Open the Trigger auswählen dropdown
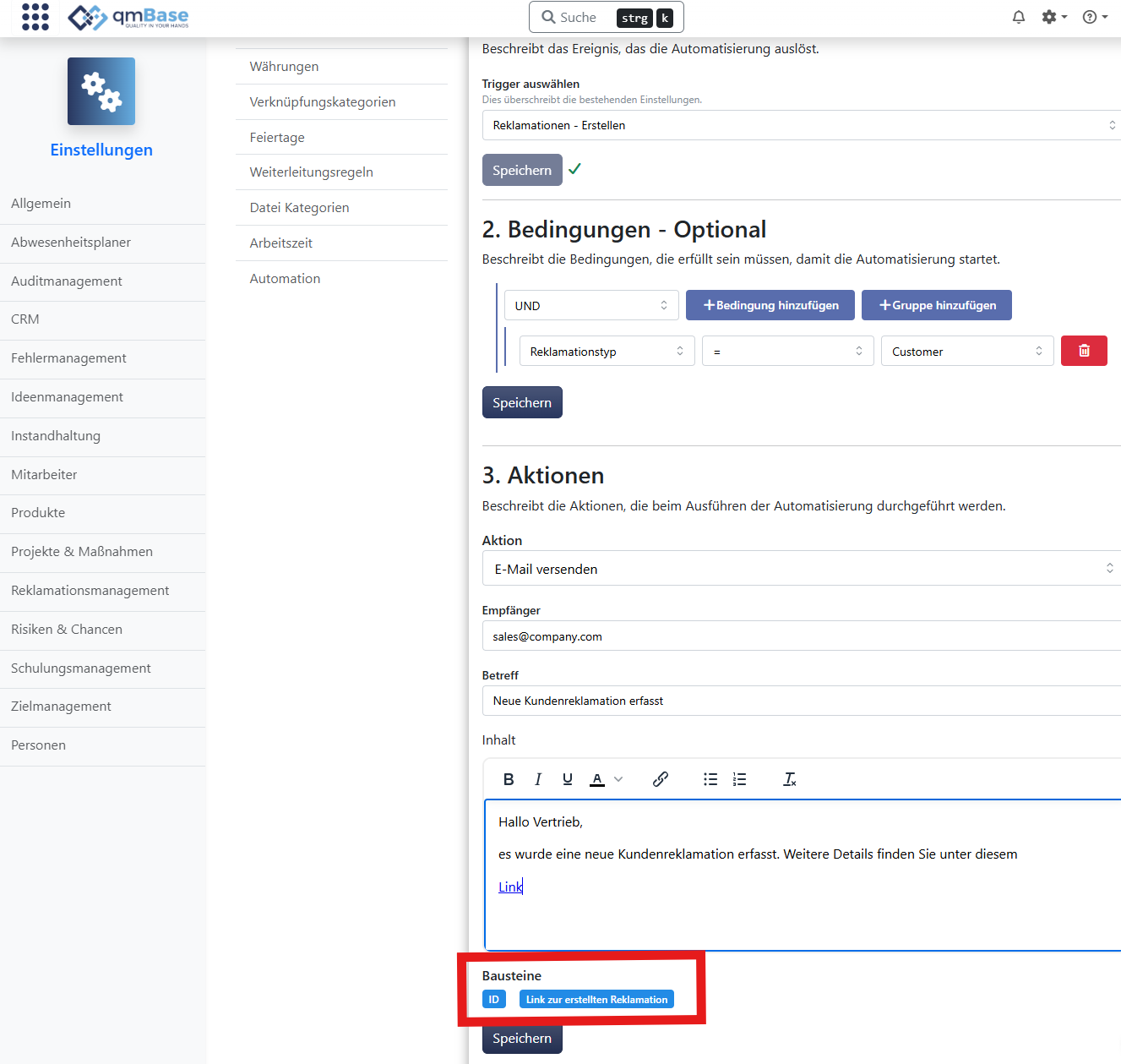1121x1064 pixels. (x=801, y=125)
